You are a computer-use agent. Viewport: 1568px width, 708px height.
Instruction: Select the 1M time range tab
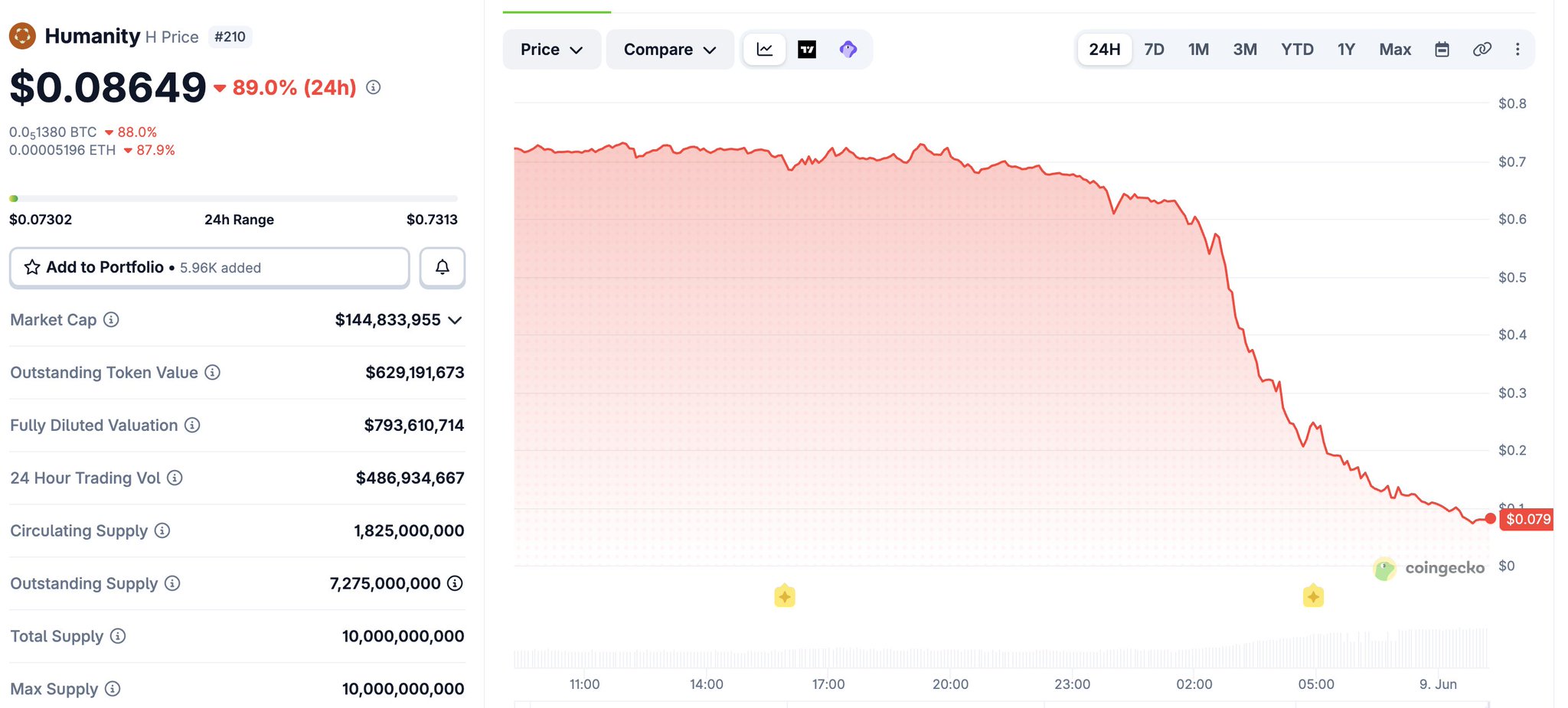(1198, 50)
